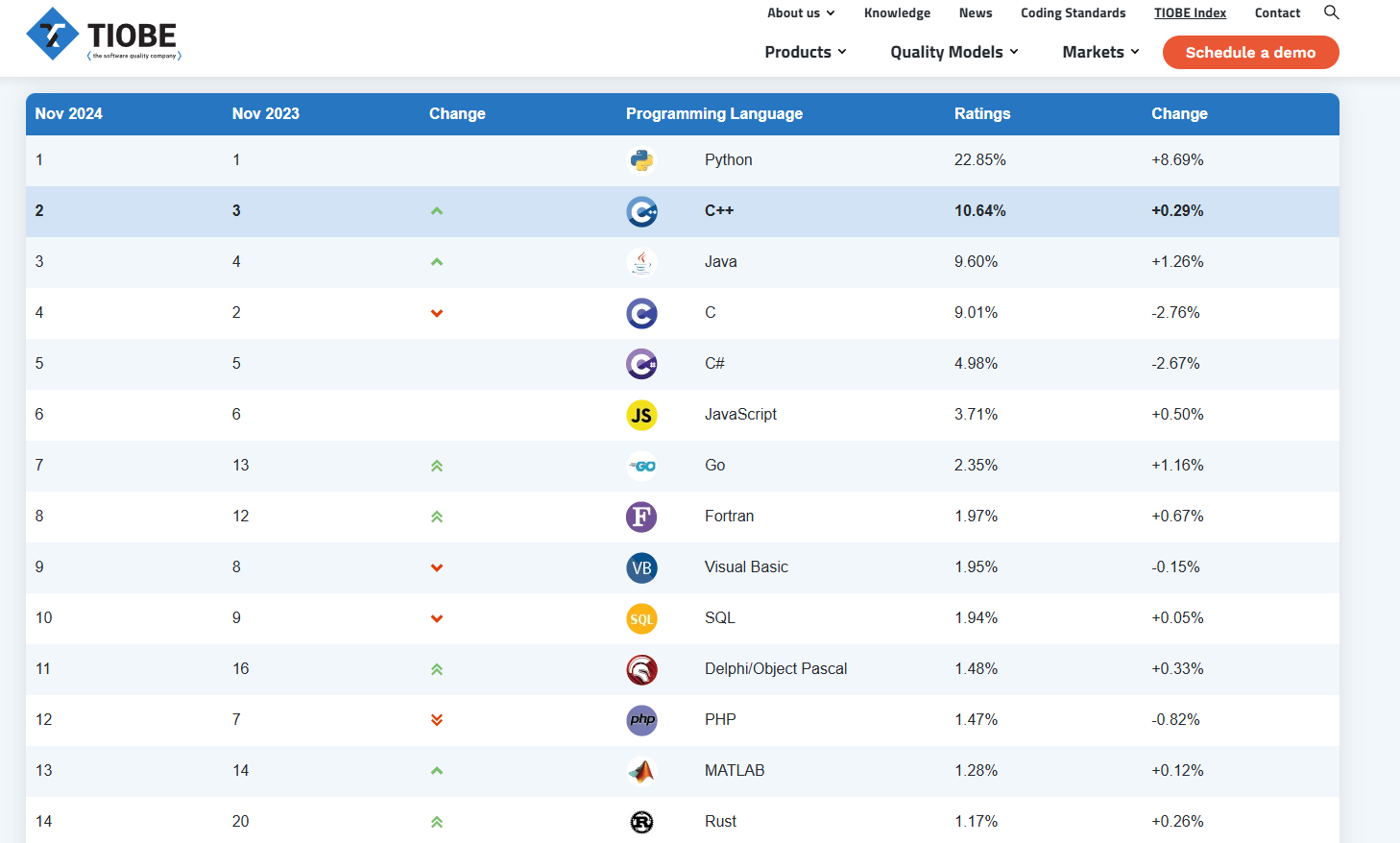This screenshot has height=843, width=1400.
Task: Click the Ratings column header
Action: pyautogui.click(x=982, y=113)
